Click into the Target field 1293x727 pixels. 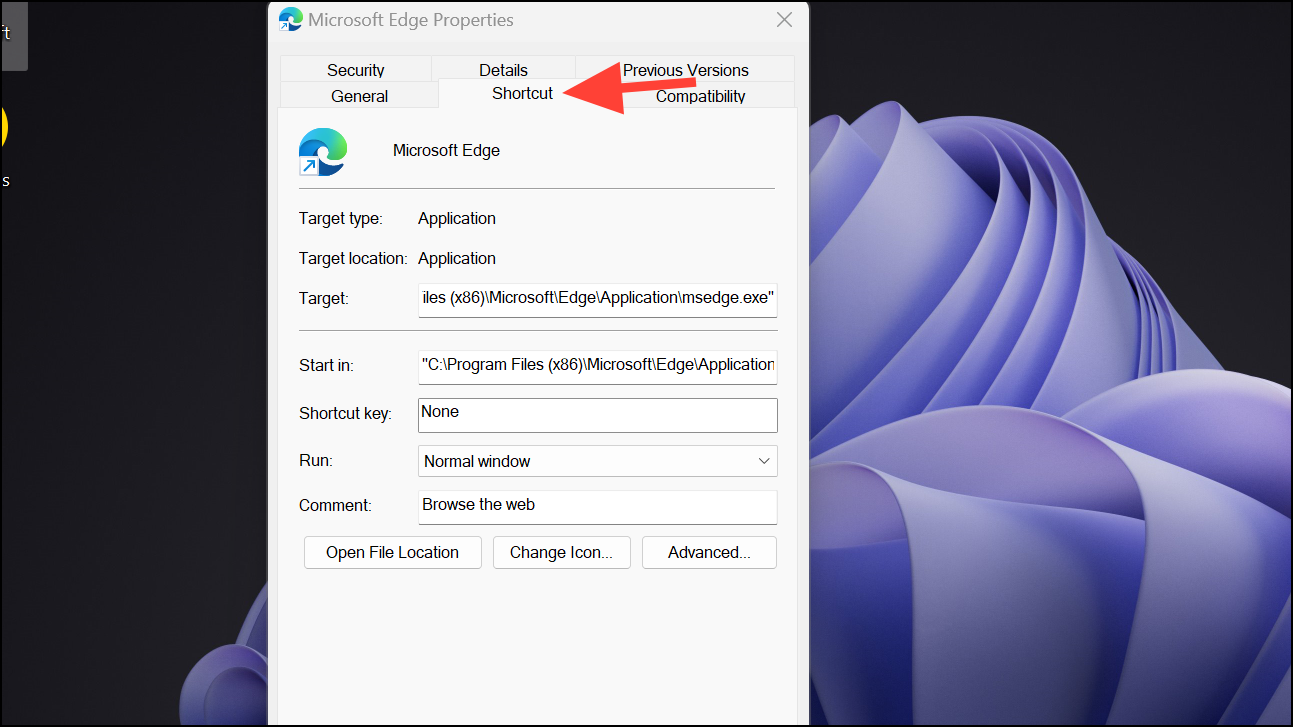[597, 299]
